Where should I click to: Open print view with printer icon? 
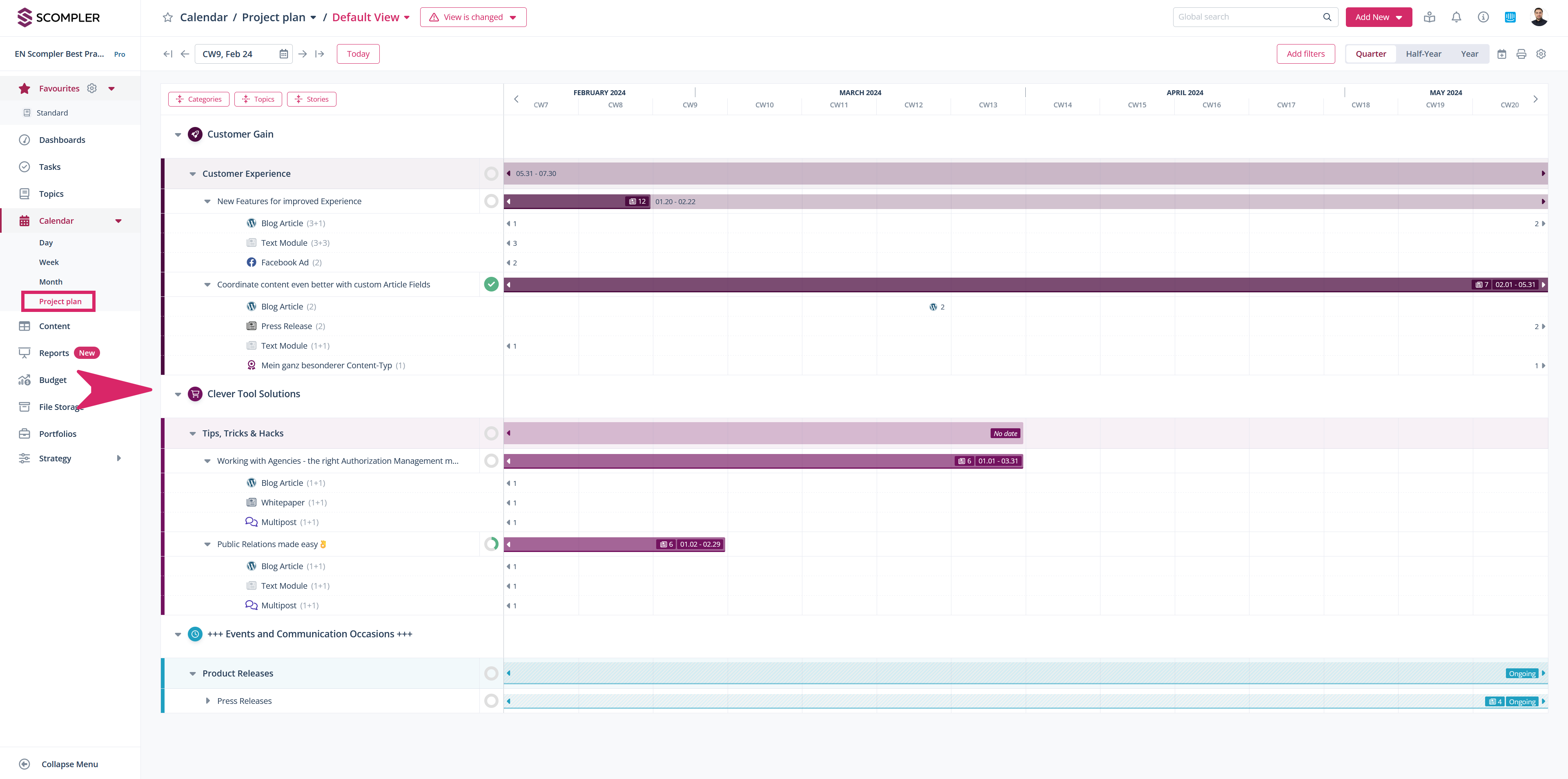point(1521,54)
